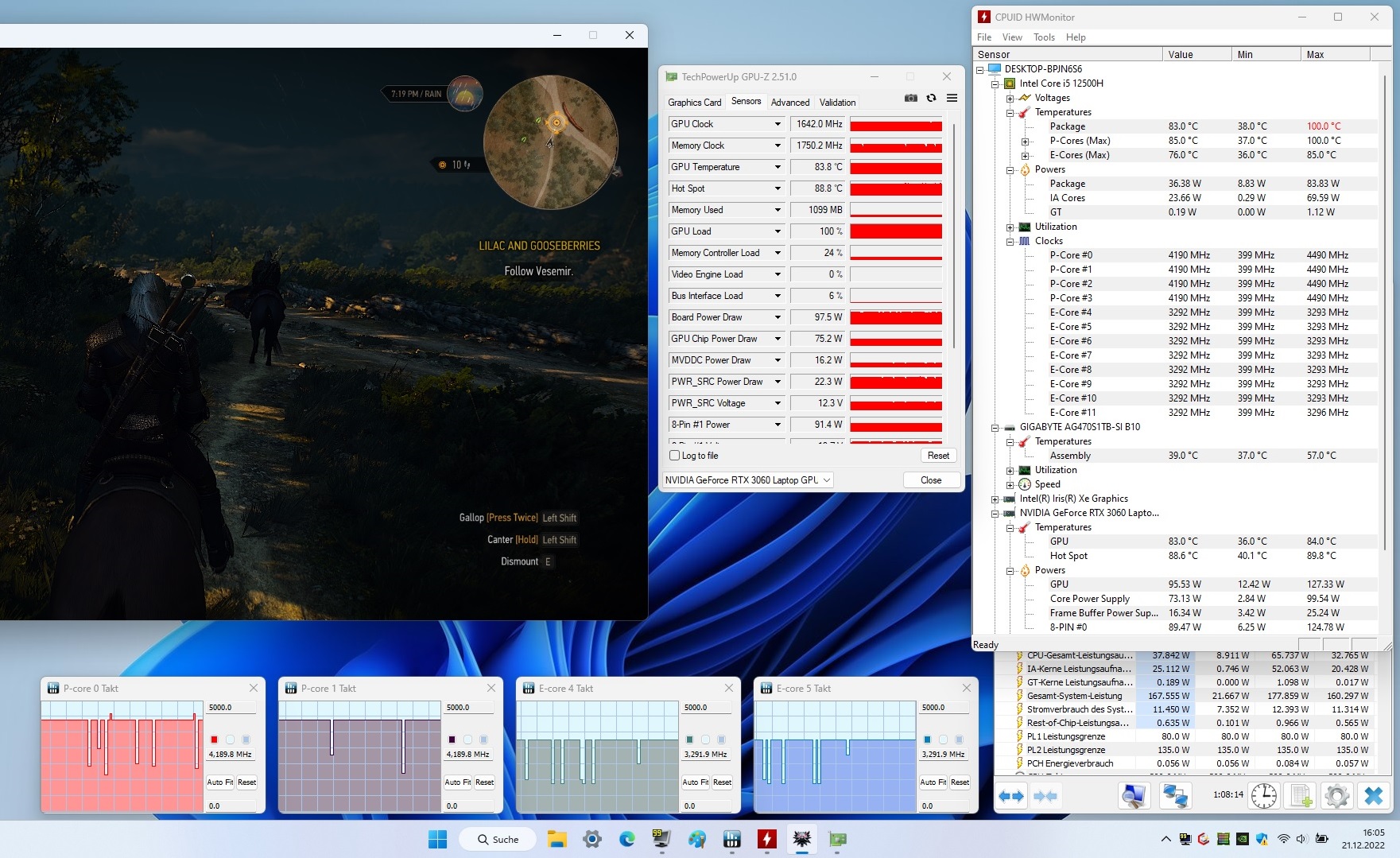This screenshot has width=1400, height=858.
Task: Collapse the Intel Core i5 12500H node
Action: [x=995, y=83]
